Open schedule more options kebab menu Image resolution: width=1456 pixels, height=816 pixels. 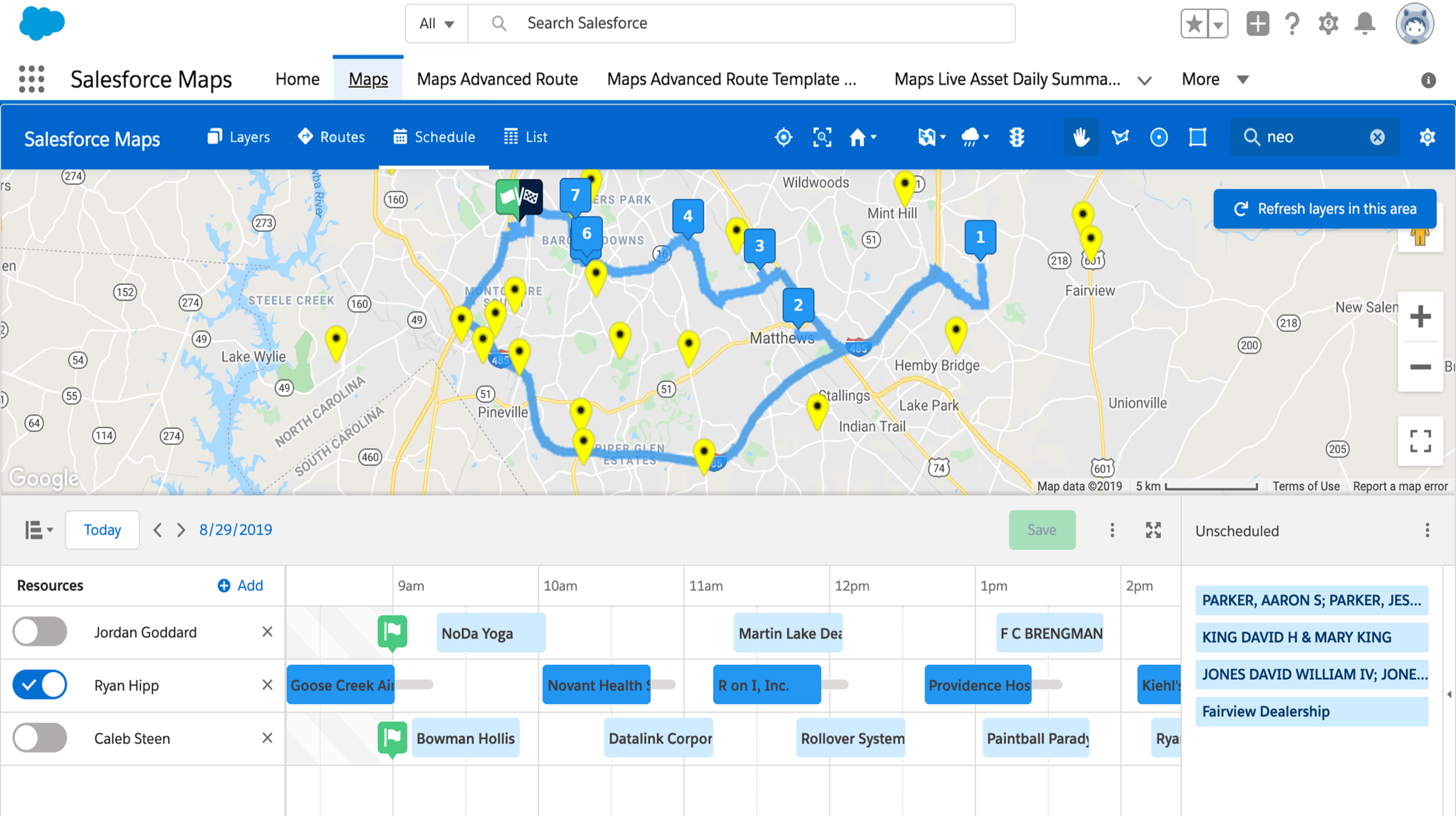pyautogui.click(x=1112, y=530)
